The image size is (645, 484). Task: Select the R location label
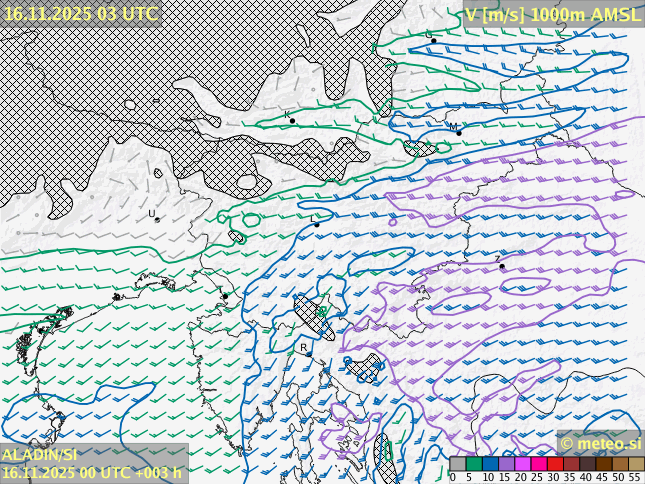tap(304, 348)
